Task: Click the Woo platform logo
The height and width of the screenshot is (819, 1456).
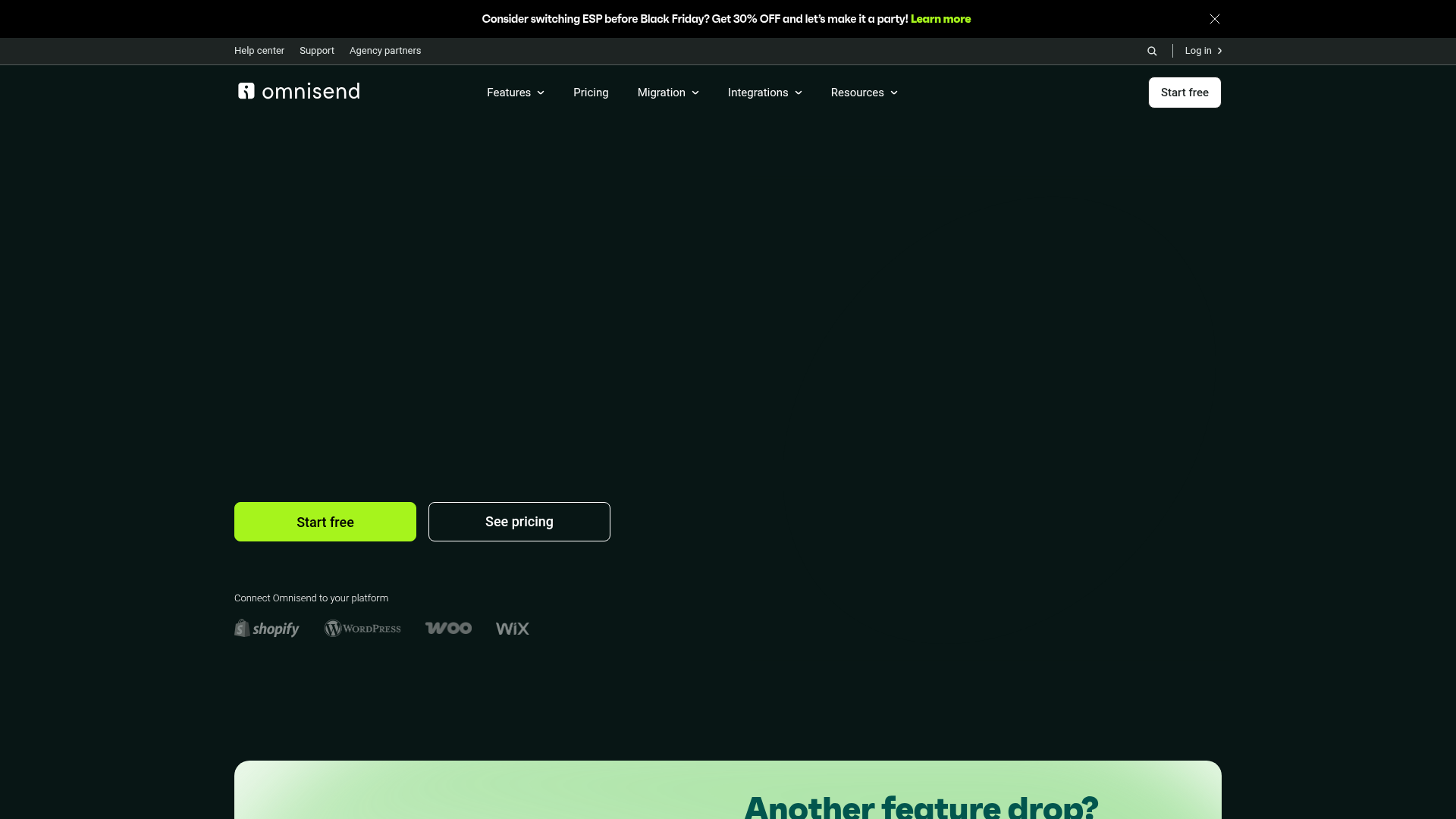Action: click(x=448, y=628)
